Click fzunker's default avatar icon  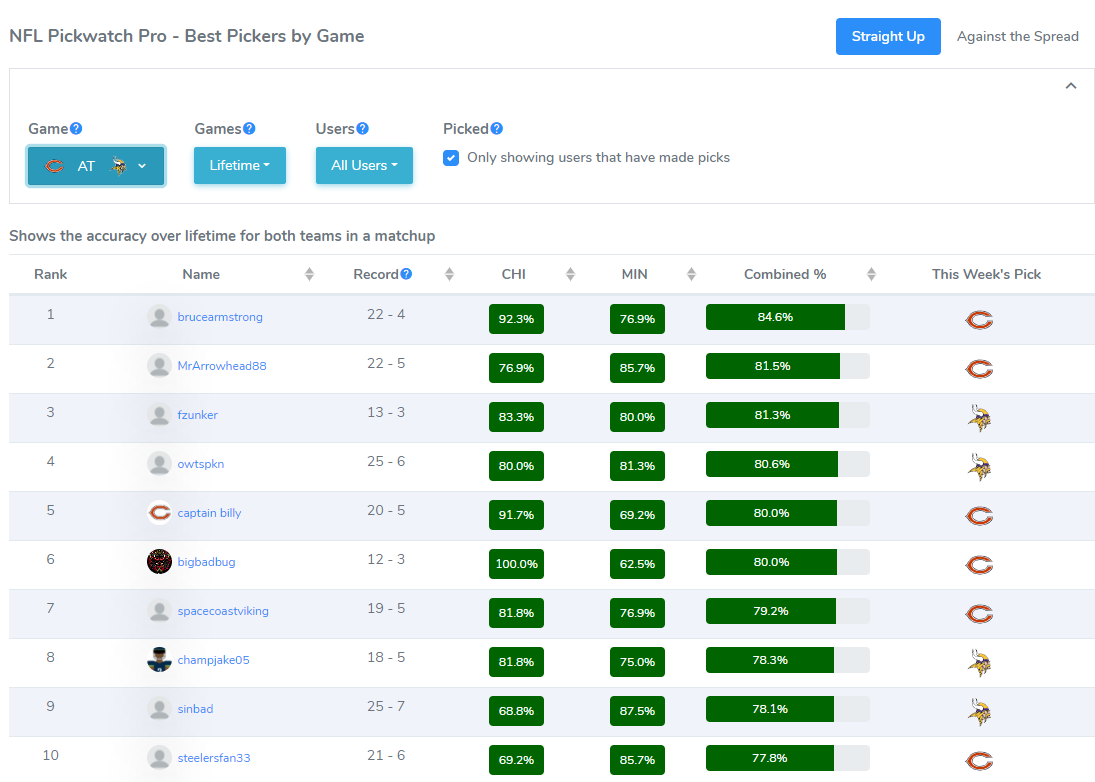pyautogui.click(x=159, y=414)
